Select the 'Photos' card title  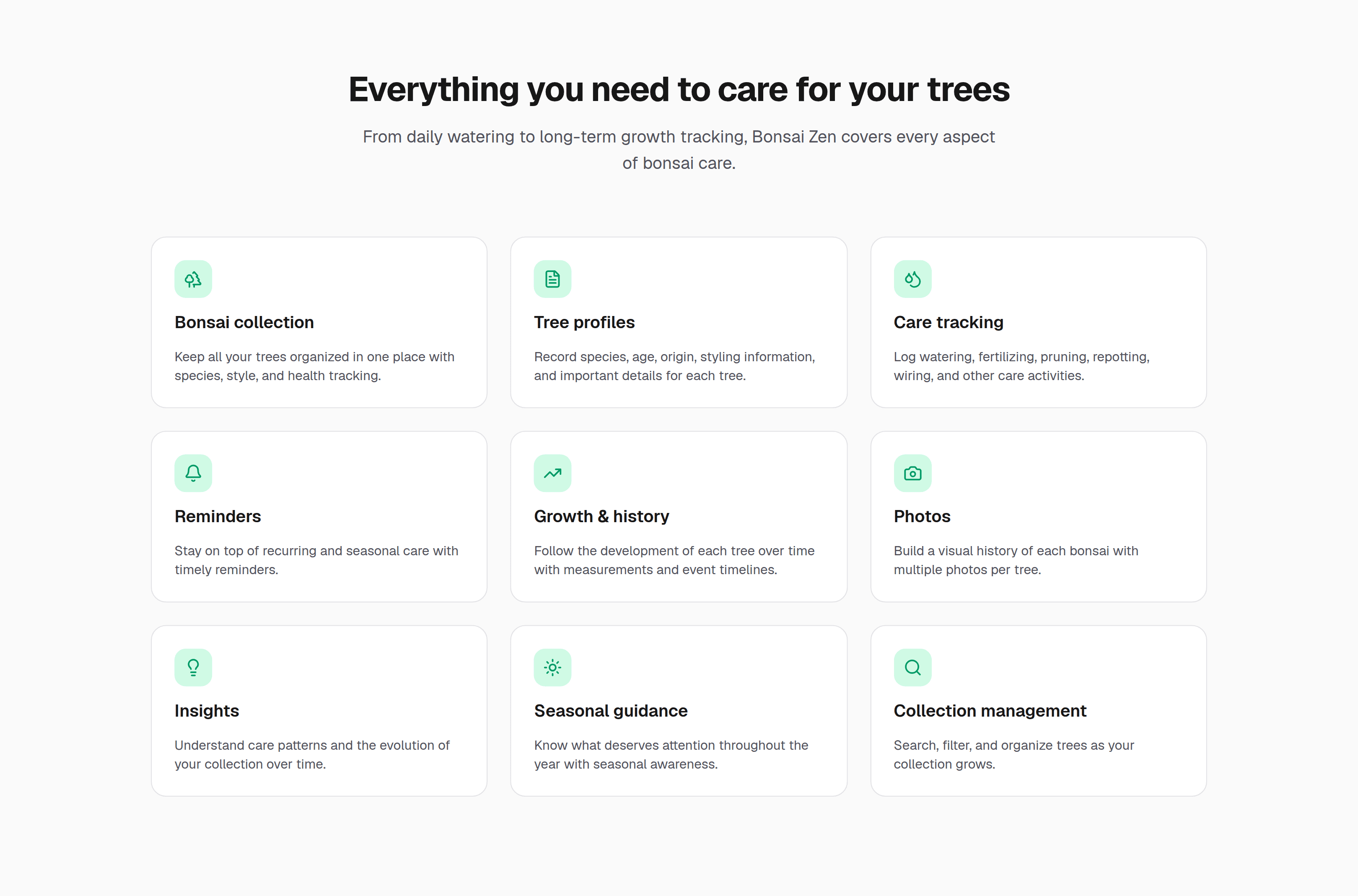pos(922,517)
